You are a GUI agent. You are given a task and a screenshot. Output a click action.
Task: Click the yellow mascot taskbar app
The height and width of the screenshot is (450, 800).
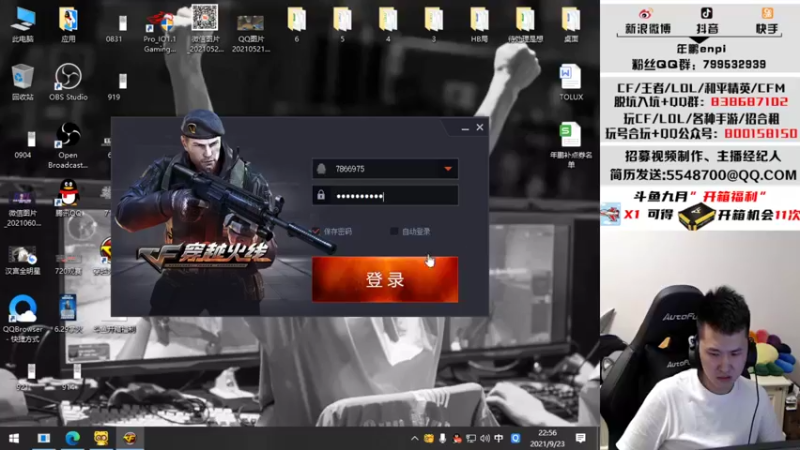click(101, 438)
